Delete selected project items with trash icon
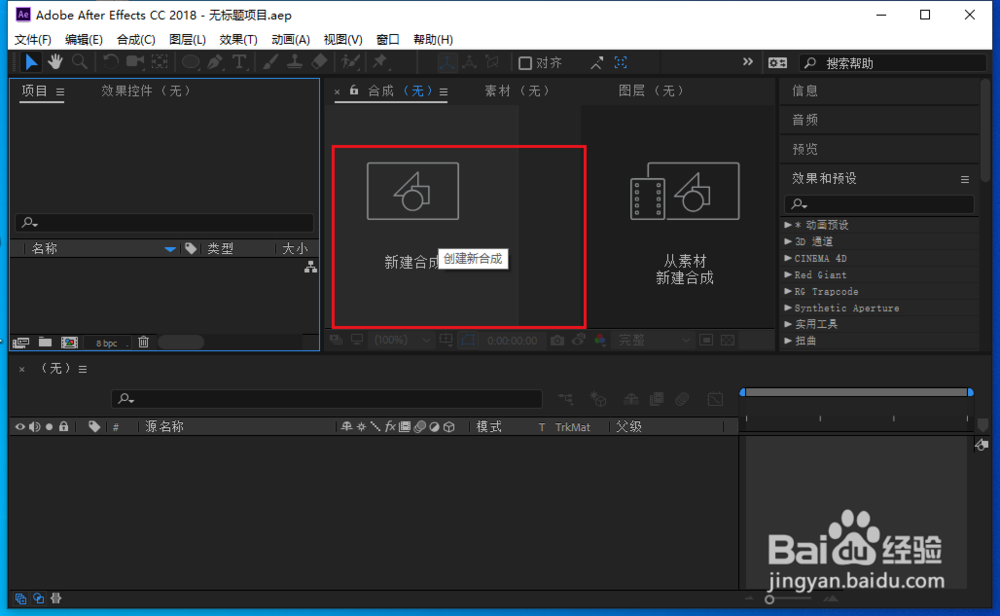Image resolution: width=1000 pixels, height=616 pixels. pyautogui.click(x=143, y=342)
